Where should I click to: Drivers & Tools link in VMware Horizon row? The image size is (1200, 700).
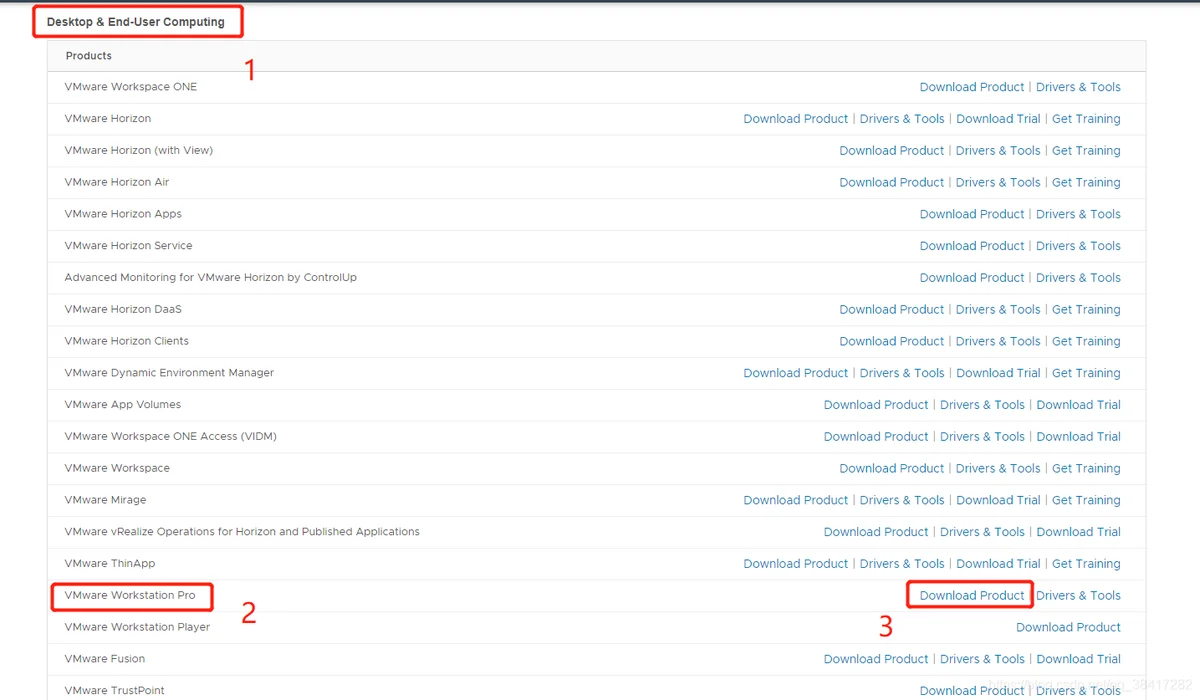tap(902, 119)
